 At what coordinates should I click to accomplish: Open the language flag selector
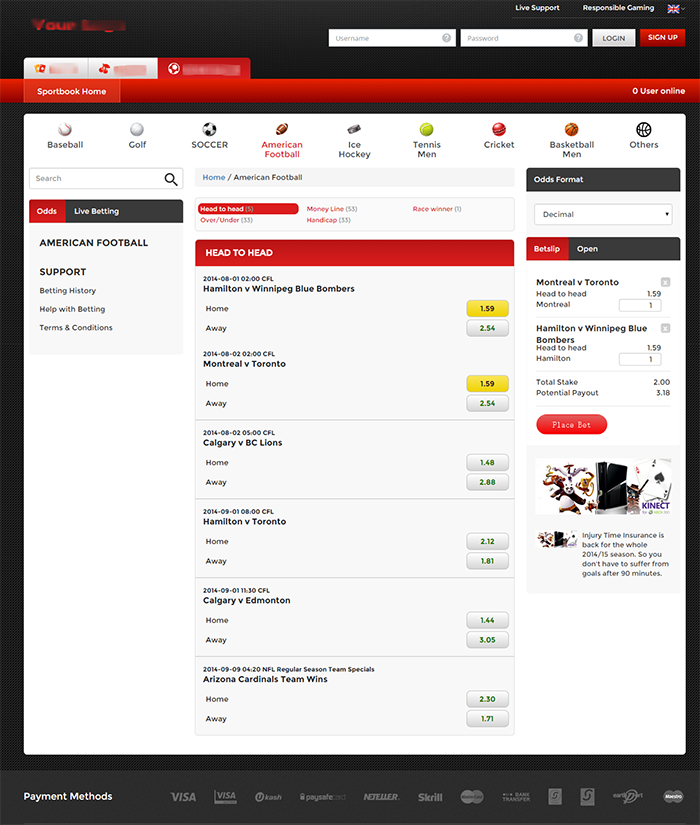(x=674, y=8)
